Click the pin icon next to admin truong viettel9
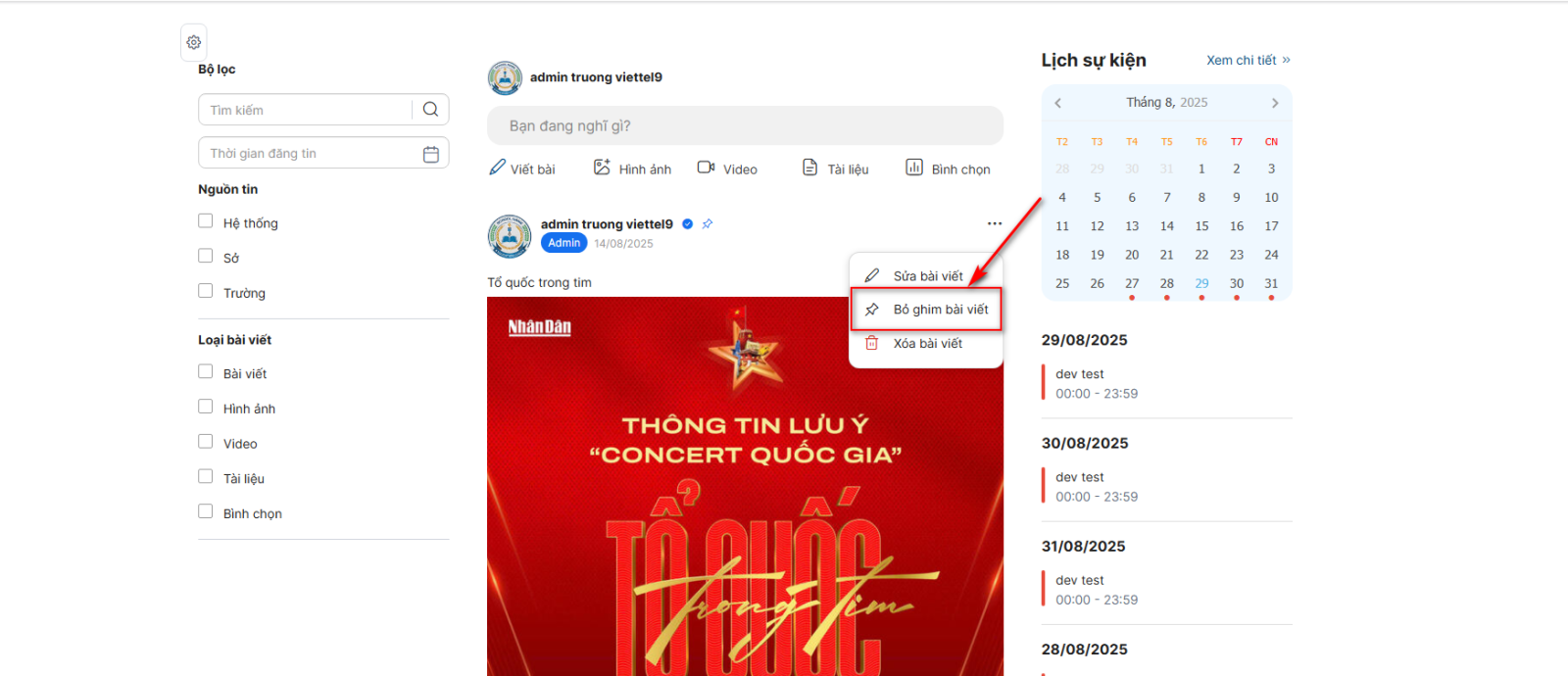The width and height of the screenshot is (1568, 676). pos(708,223)
